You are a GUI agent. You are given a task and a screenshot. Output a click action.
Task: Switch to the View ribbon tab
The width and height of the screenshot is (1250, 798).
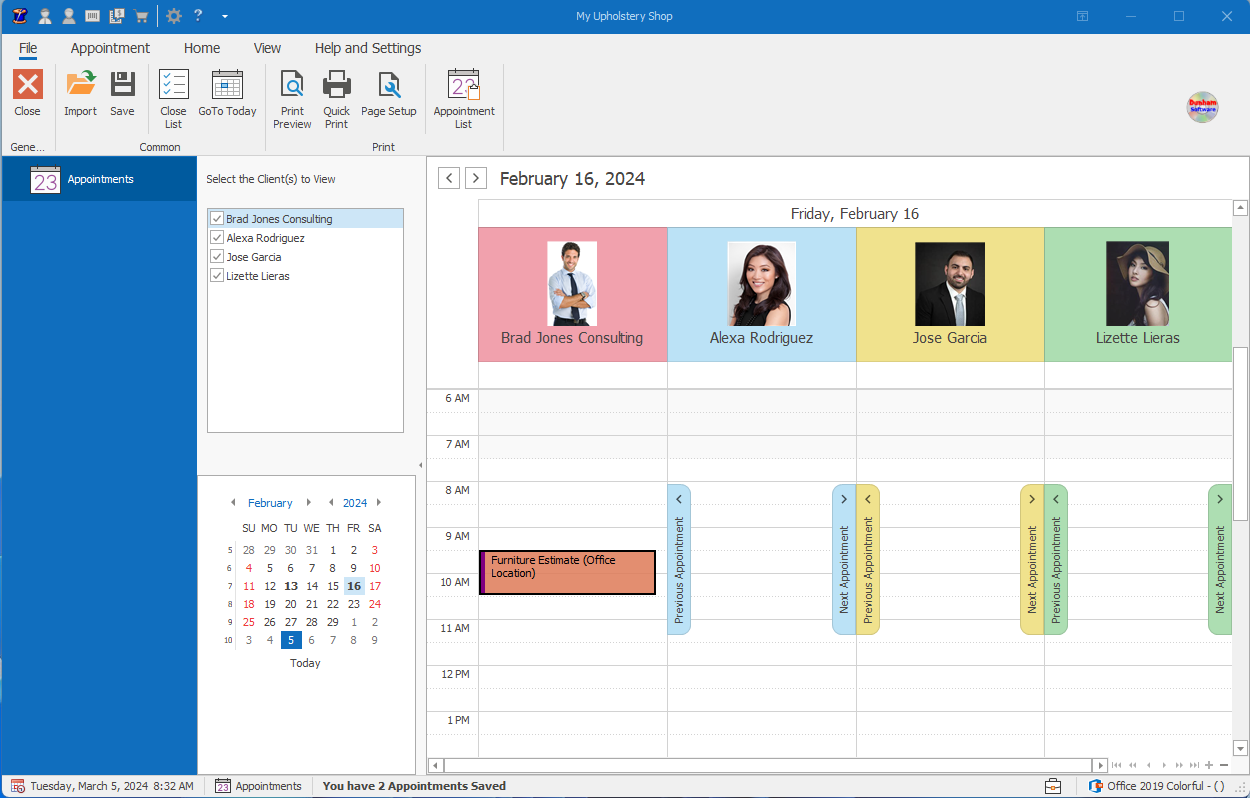[267, 48]
